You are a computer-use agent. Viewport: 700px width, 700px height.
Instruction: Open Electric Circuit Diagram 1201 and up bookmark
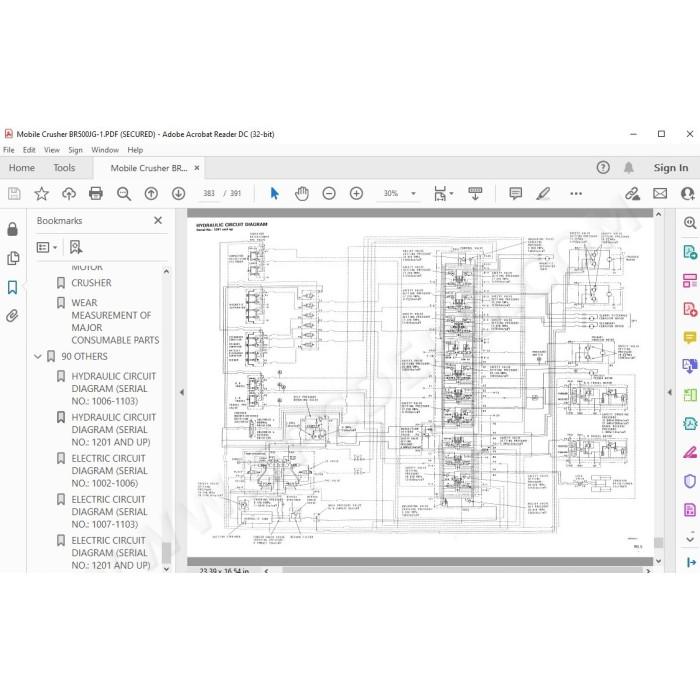(111, 553)
